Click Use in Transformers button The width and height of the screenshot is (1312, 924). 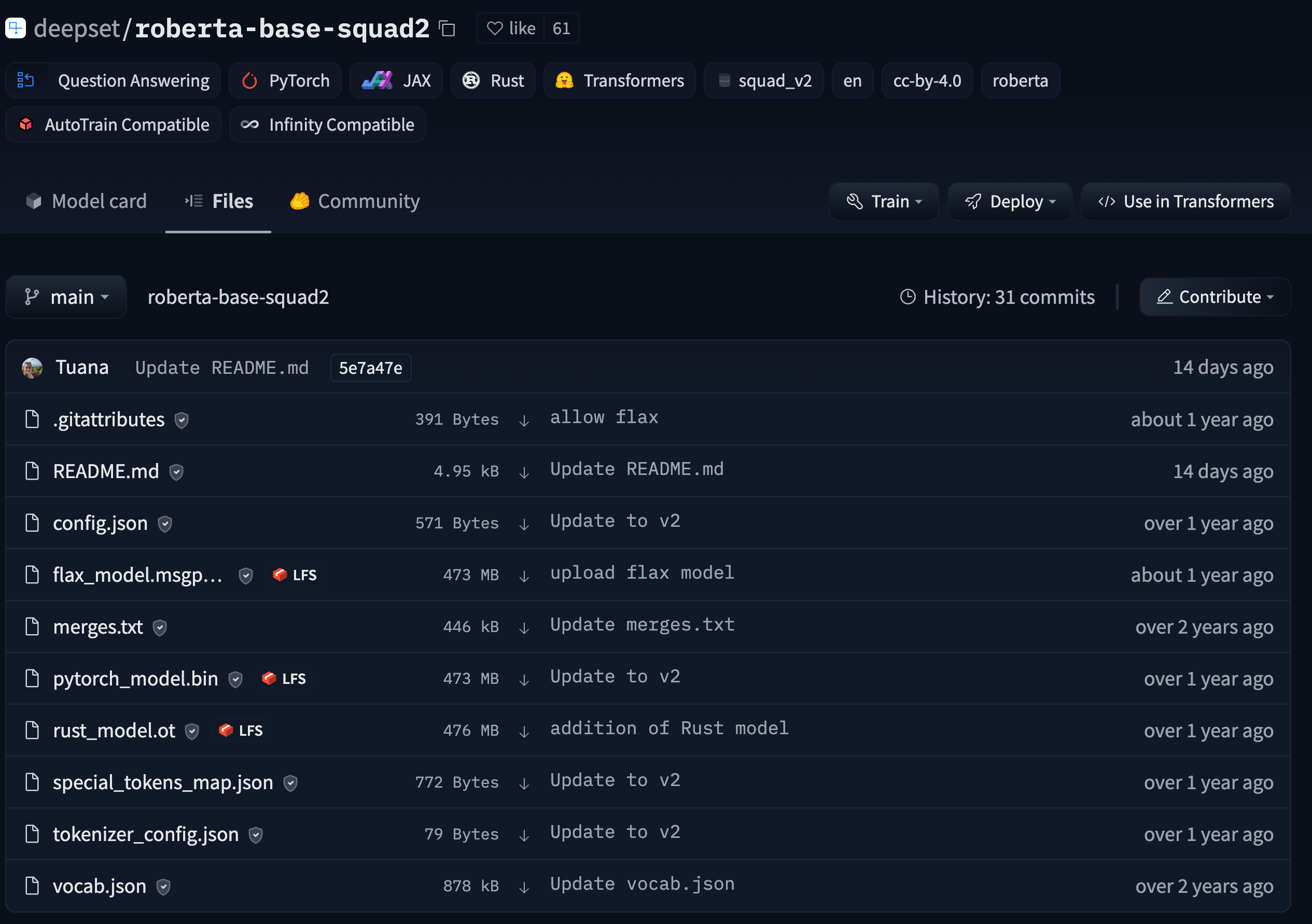(x=1185, y=202)
